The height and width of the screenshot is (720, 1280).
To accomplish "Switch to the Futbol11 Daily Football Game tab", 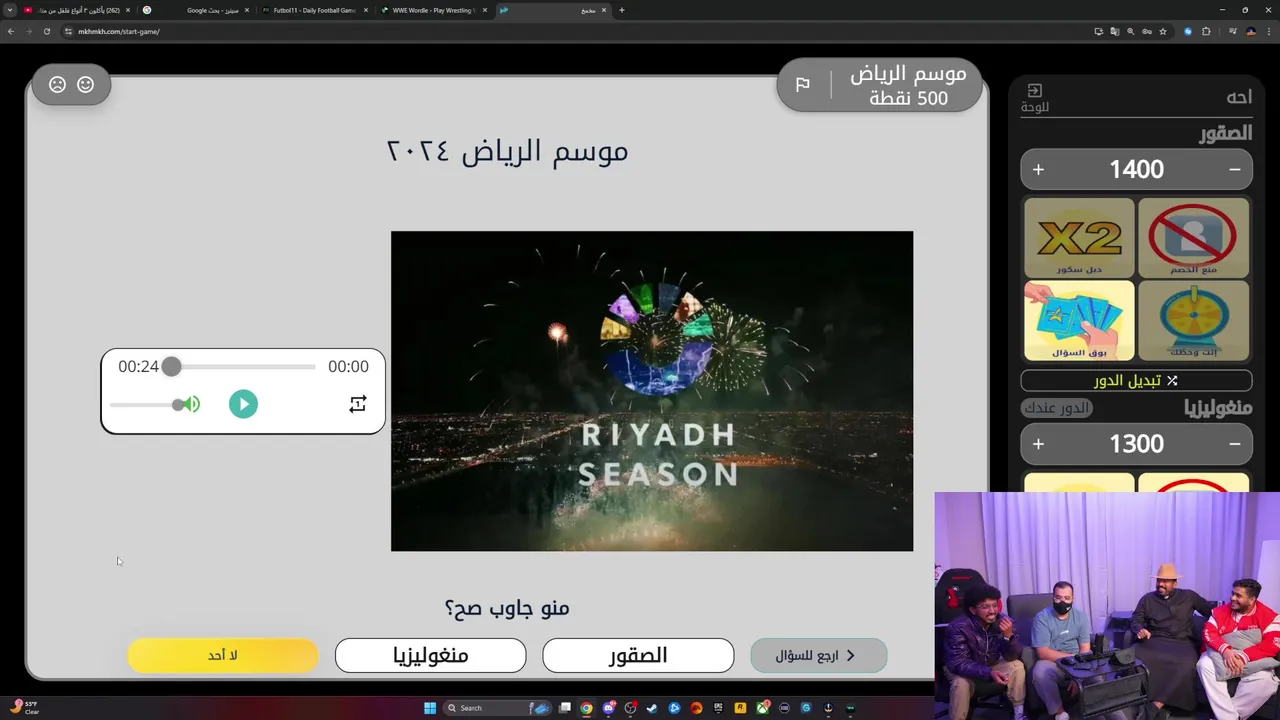I will (315, 10).
